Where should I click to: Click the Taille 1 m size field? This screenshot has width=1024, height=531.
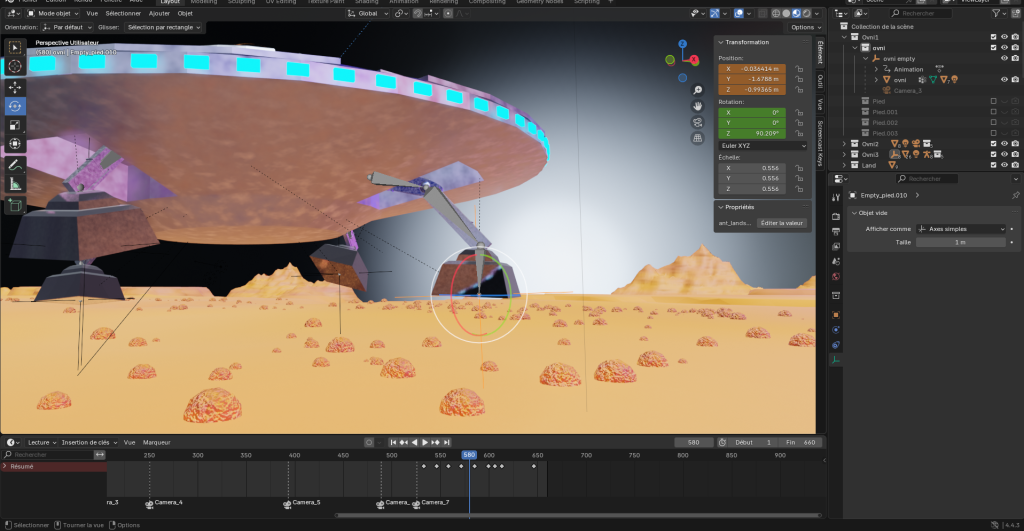point(962,242)
